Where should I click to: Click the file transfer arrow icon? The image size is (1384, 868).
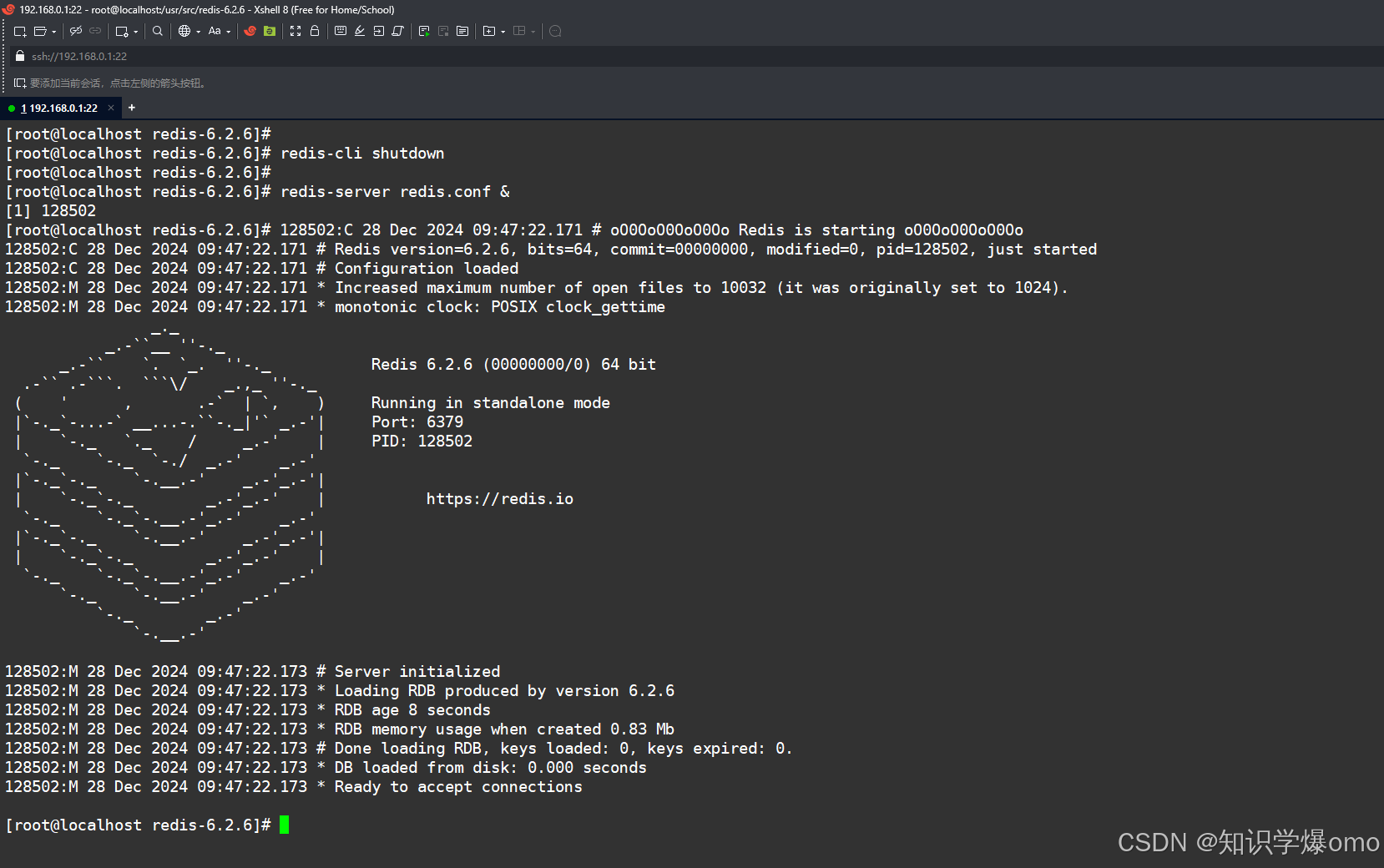coord(379,31)
